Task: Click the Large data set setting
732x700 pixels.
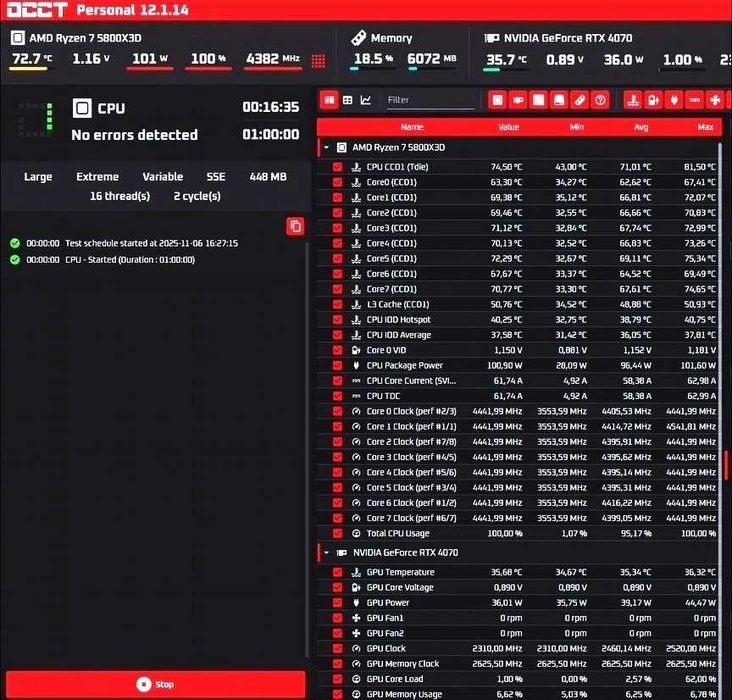Action: (x=38, y=177)
